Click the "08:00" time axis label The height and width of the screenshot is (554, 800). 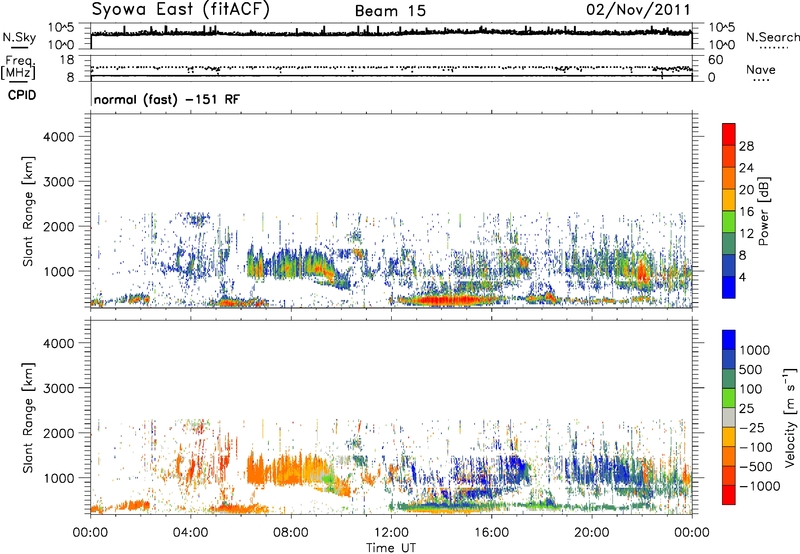(x=290, y=533)
